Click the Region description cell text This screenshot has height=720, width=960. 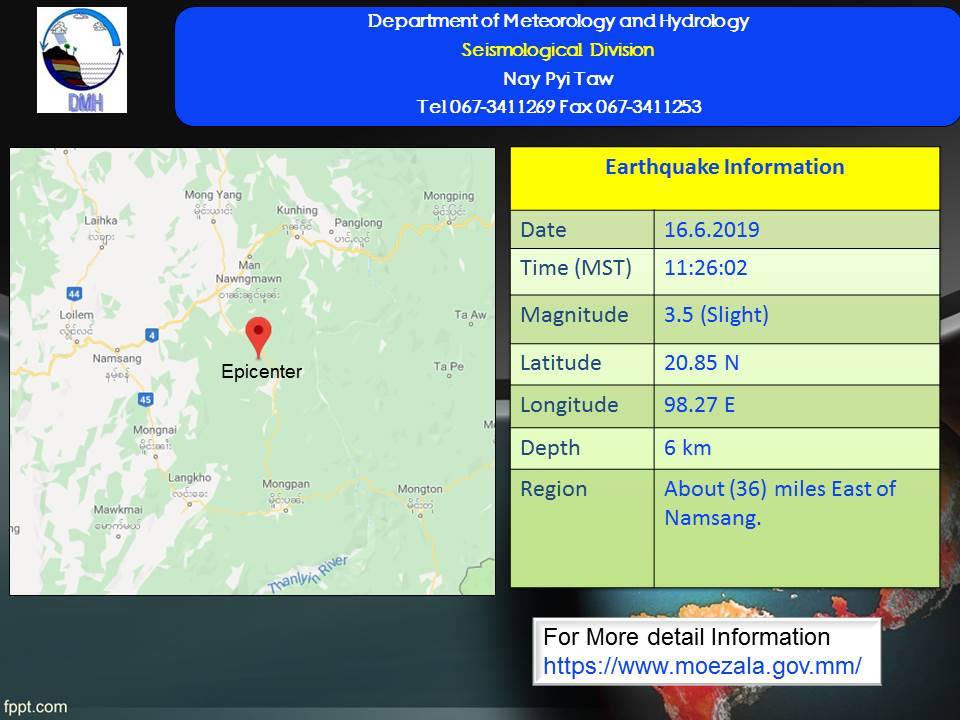[x=779, y=503]
